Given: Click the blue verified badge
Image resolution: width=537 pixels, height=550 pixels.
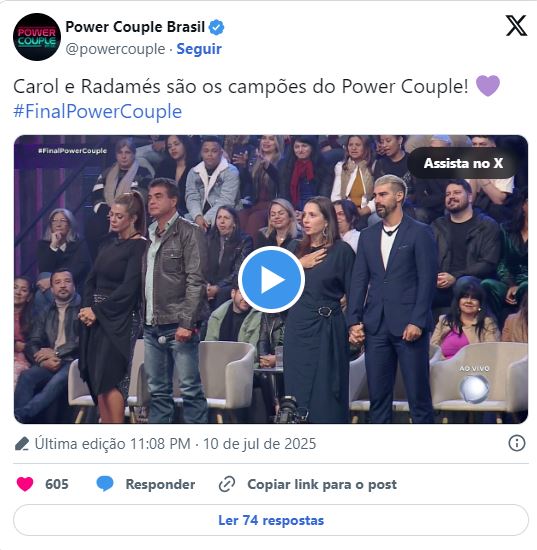Looking at the screenshot, I should point(216,27).
